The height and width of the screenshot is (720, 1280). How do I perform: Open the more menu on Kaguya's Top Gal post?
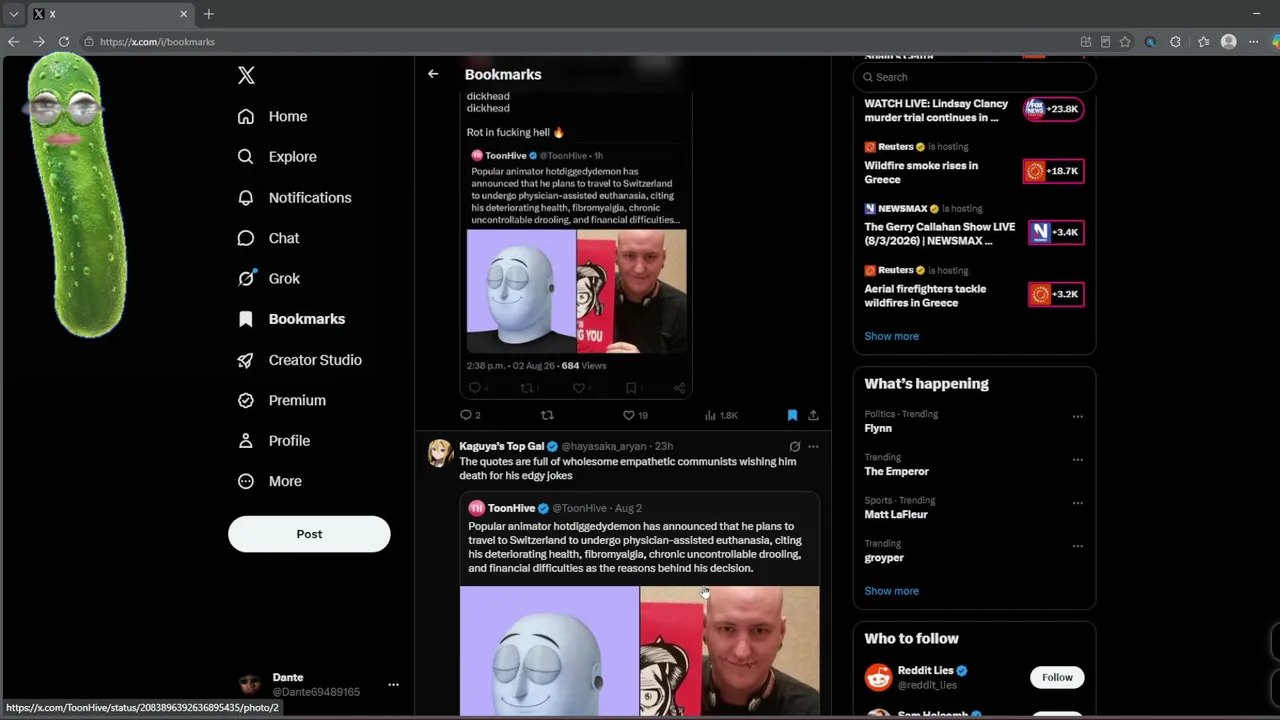pos(813,447)
